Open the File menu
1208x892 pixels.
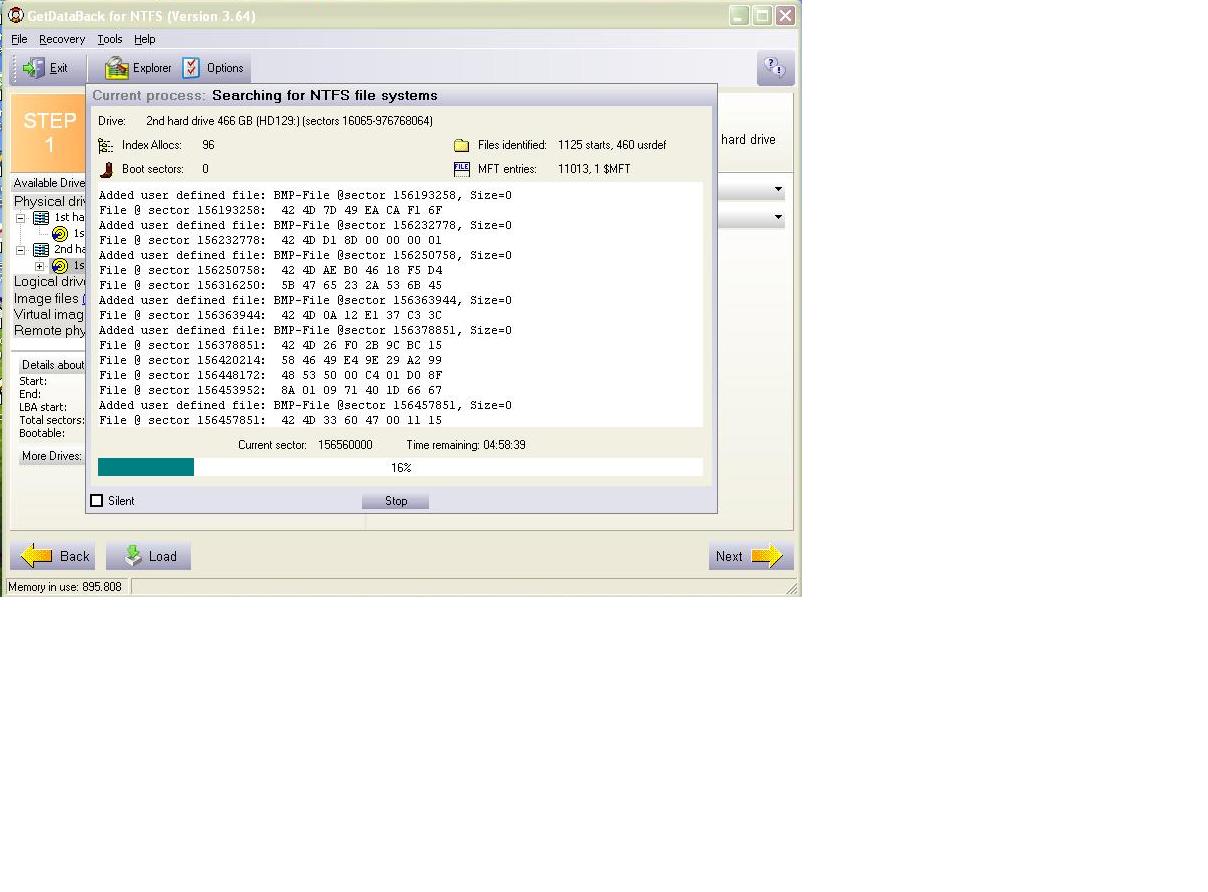click(19, 39)
